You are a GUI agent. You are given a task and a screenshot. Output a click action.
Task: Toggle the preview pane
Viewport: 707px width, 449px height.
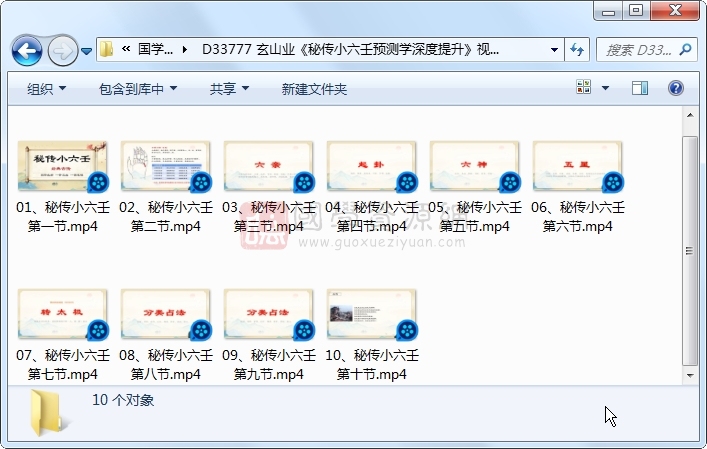point(639,88)
